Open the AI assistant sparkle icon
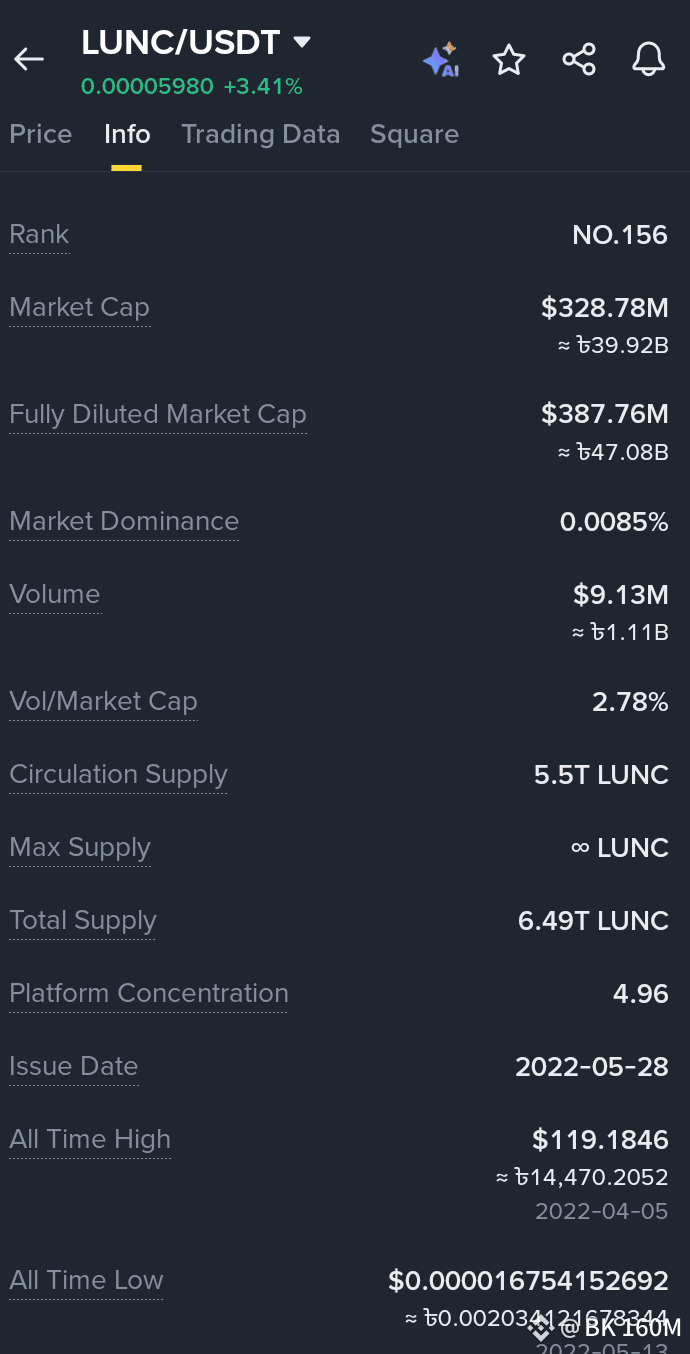Screen dimensions: 690x1354 point(440,60)
